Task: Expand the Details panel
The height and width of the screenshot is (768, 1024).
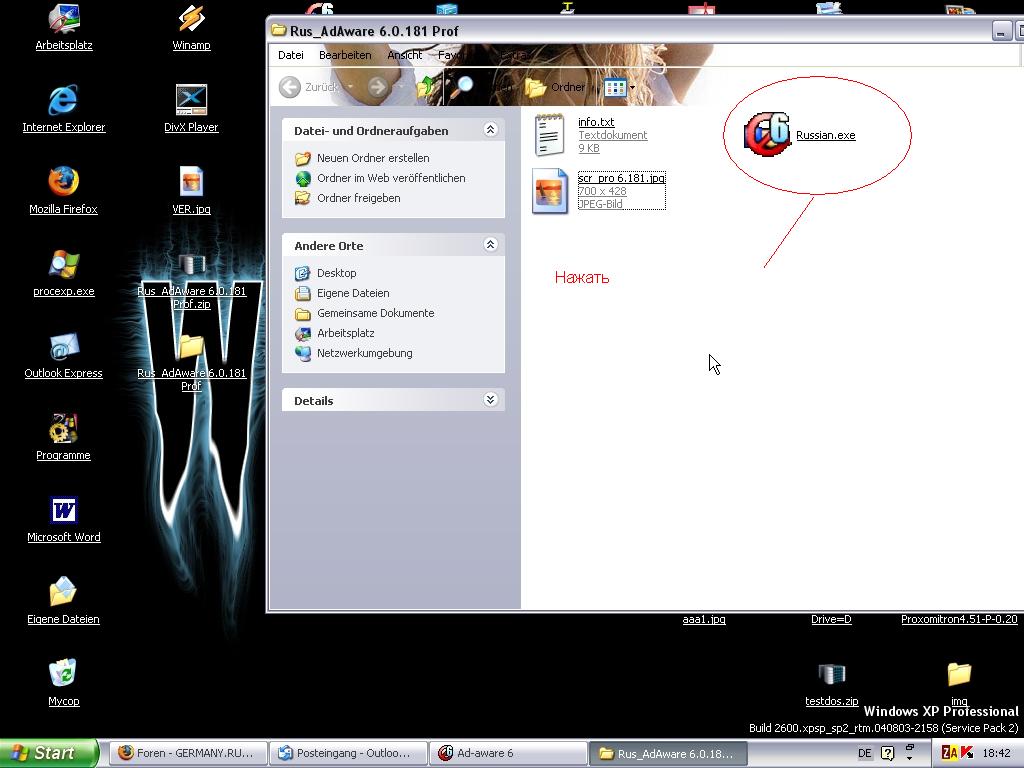Action: [x=490, y=400]
